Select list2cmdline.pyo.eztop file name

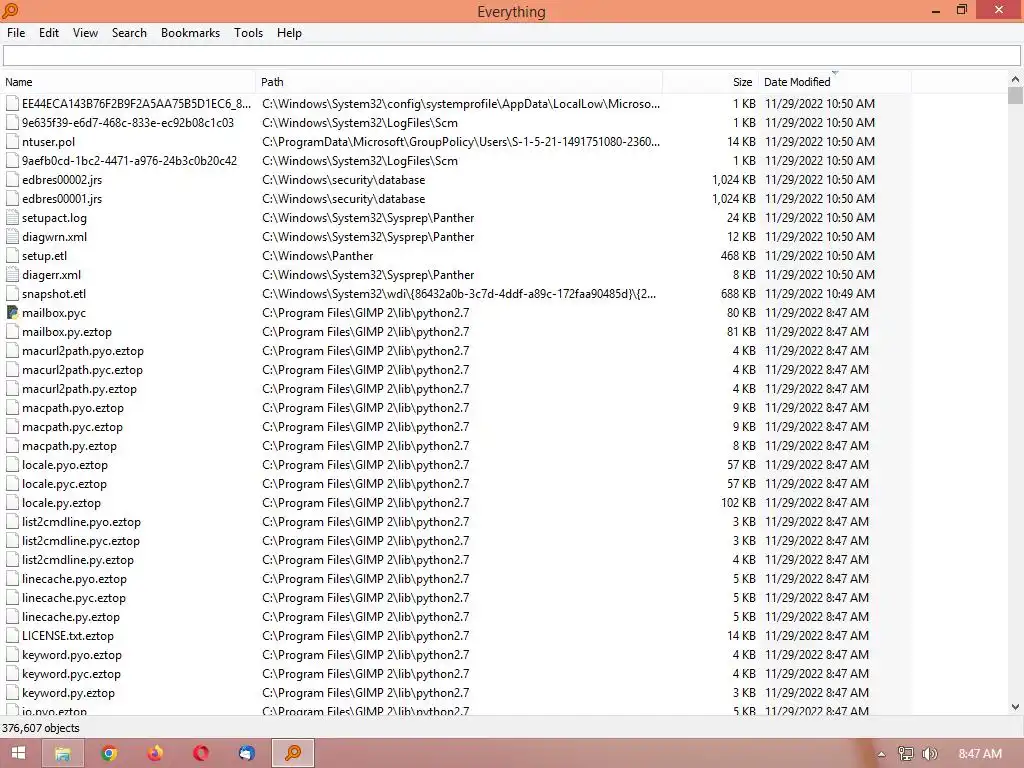tap(81, 522)
